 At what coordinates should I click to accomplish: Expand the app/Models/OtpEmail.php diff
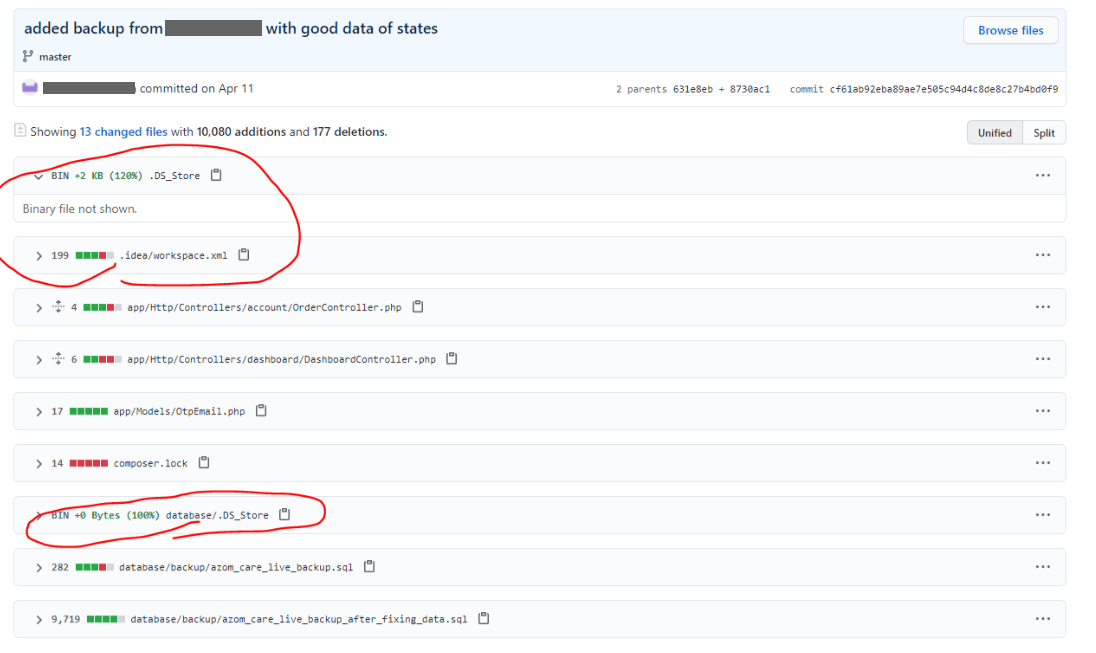38,412
